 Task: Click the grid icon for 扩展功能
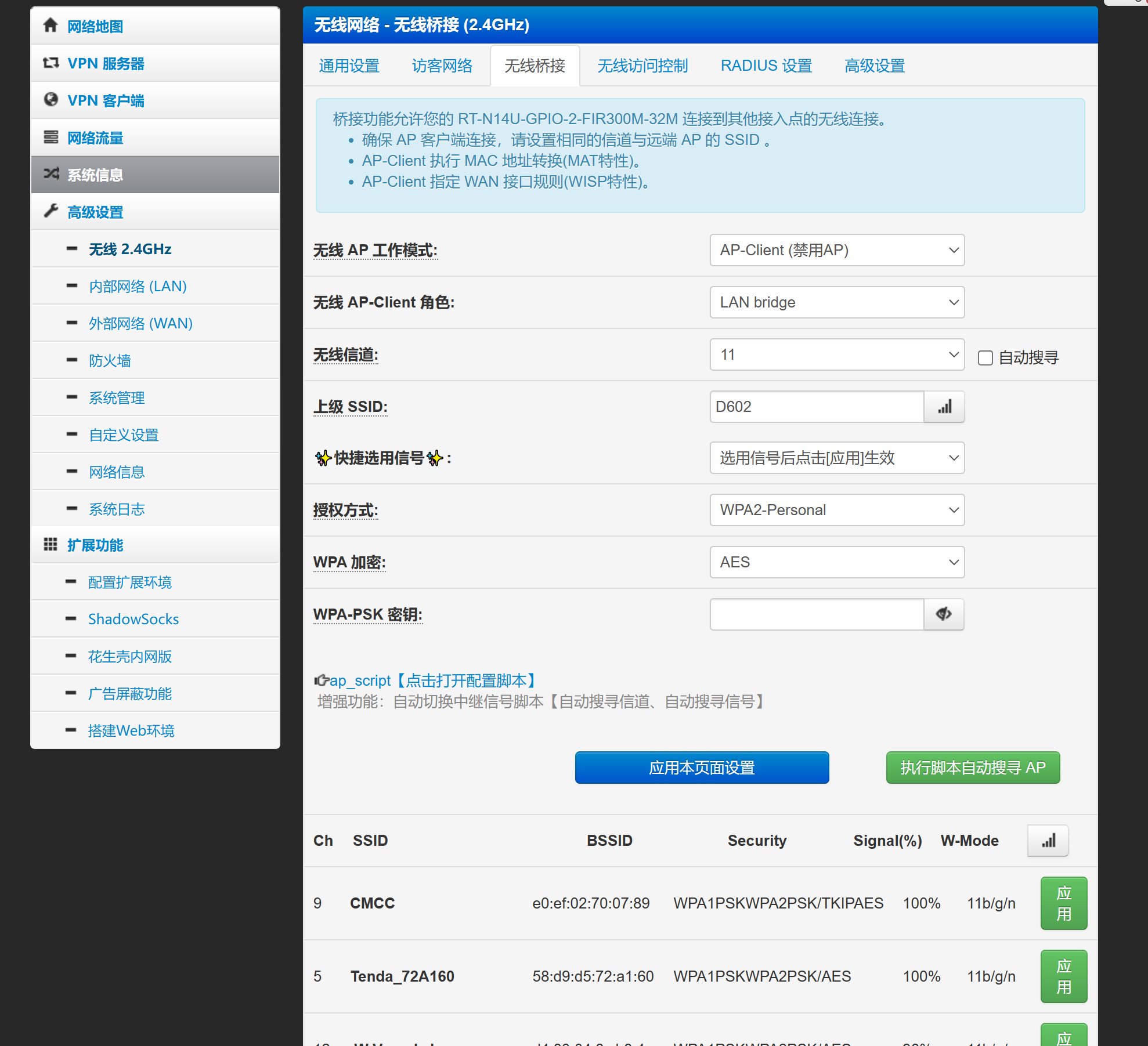pos(50,544)
